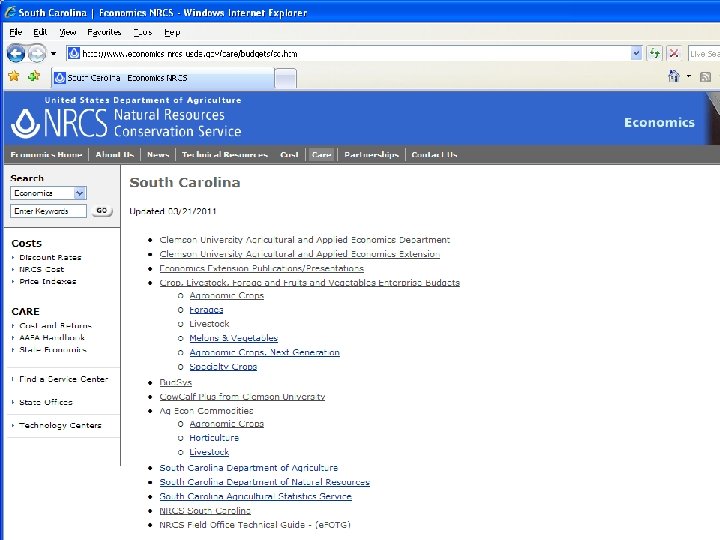Image resolution: width=720 pixels, height=540 pixels.
Task: Click the Internet Explorer title bar icon
Action: (x=10, y=12)
